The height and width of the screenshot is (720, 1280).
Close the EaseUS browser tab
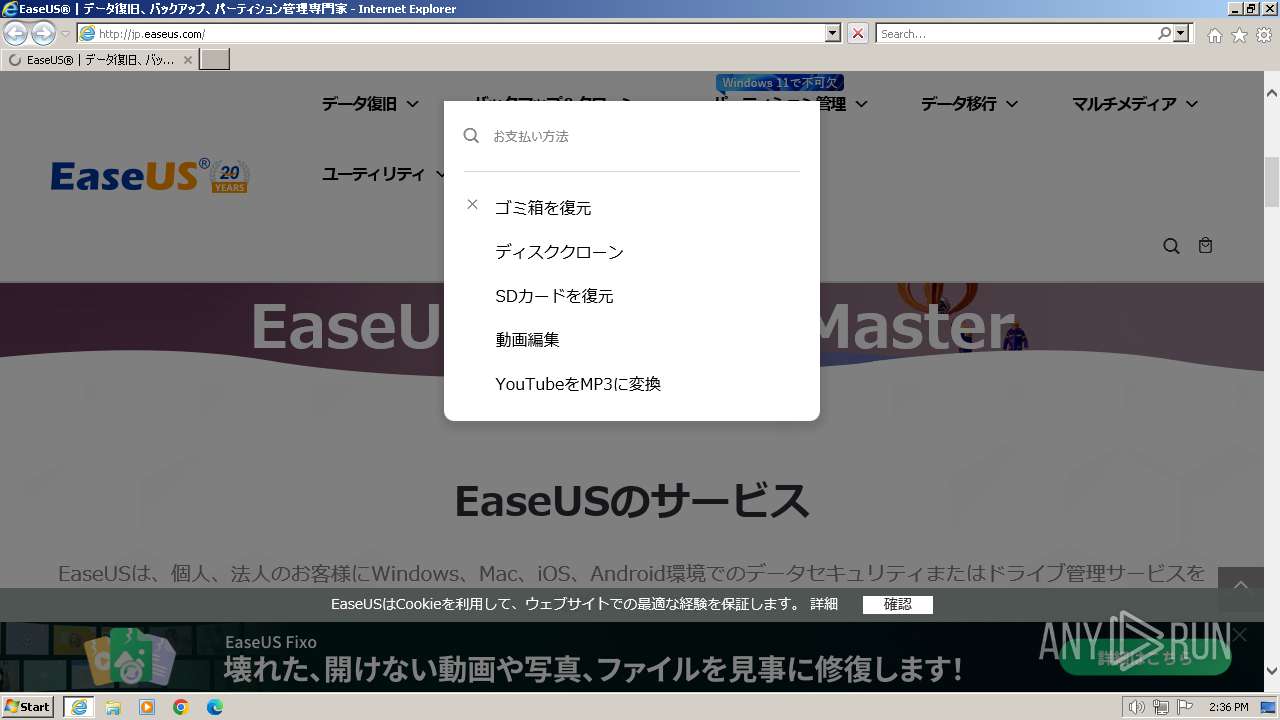tap(187, 60)
